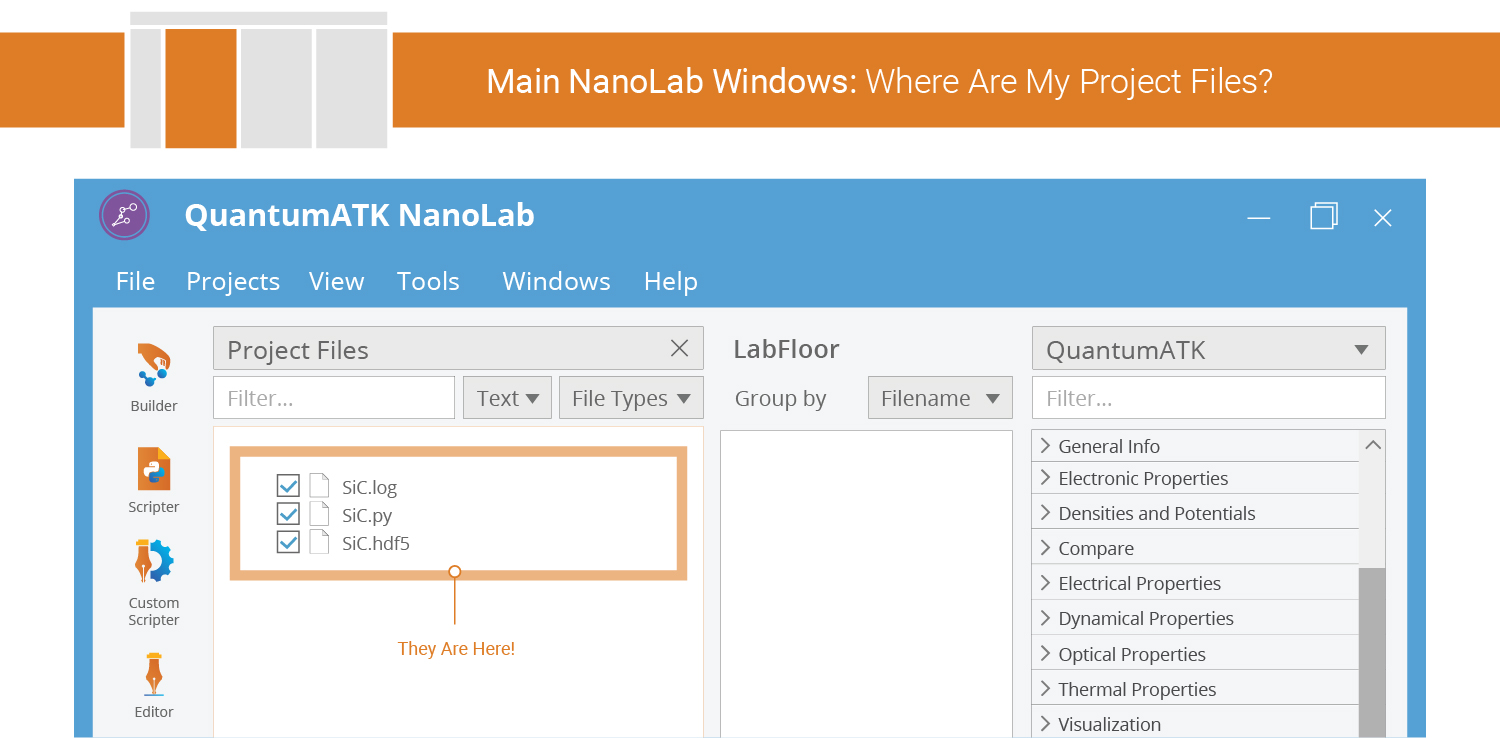Uncheck the SiC.hdf5 checkbox

[x=288, y=542]
